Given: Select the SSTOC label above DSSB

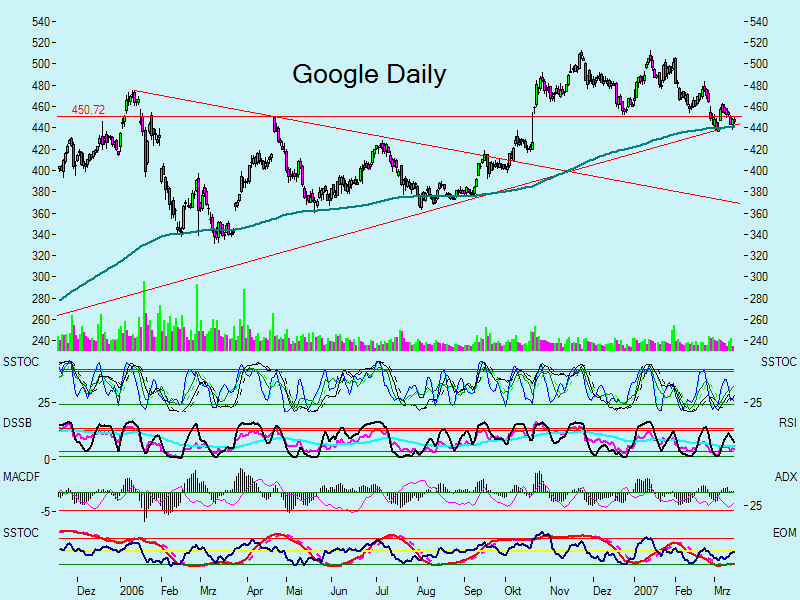Looking at the screenshot, I should pos(21,362).
